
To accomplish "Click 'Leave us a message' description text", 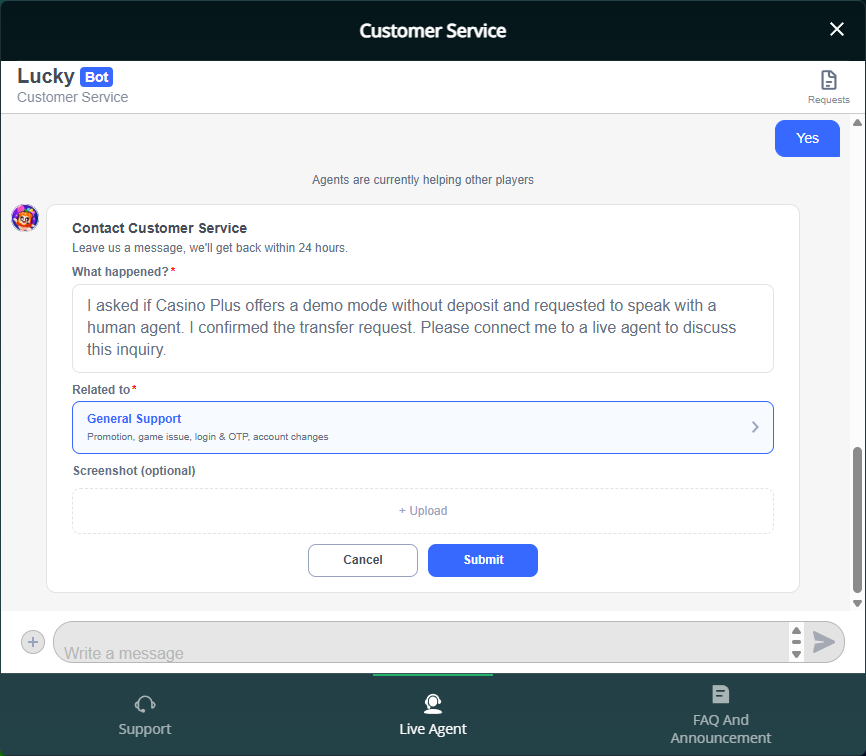I will pyautogui.click(x=210, y=248).
